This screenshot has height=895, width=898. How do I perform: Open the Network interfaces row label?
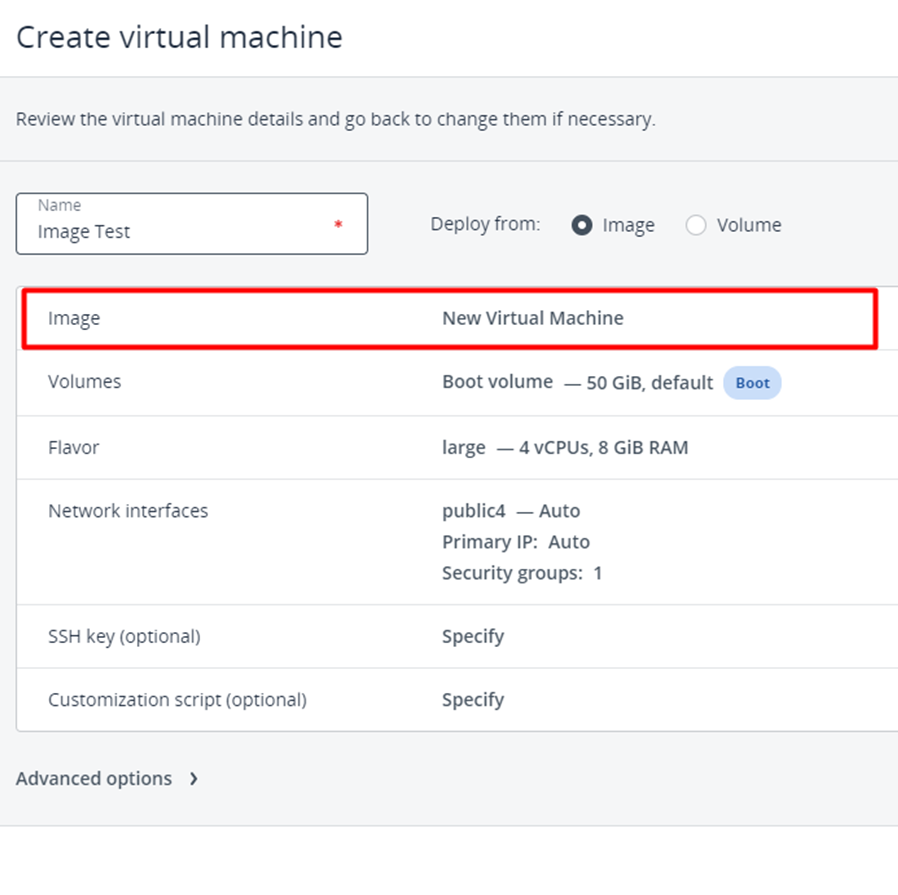click(x=128, y=511)
